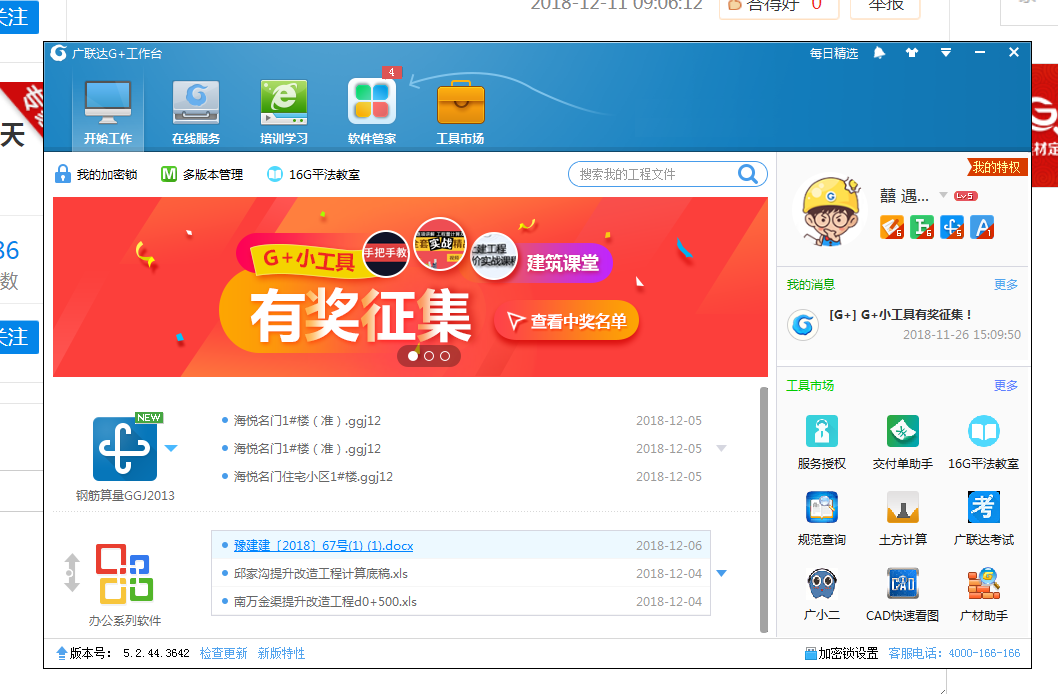Click 查看中奖名单 banner button
Viewport: 1058px width, 694px height.
(x=566, y=321)
